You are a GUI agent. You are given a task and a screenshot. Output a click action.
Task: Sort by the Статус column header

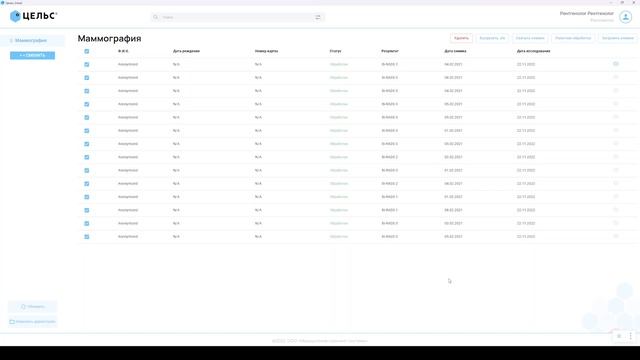pos(336,51)
